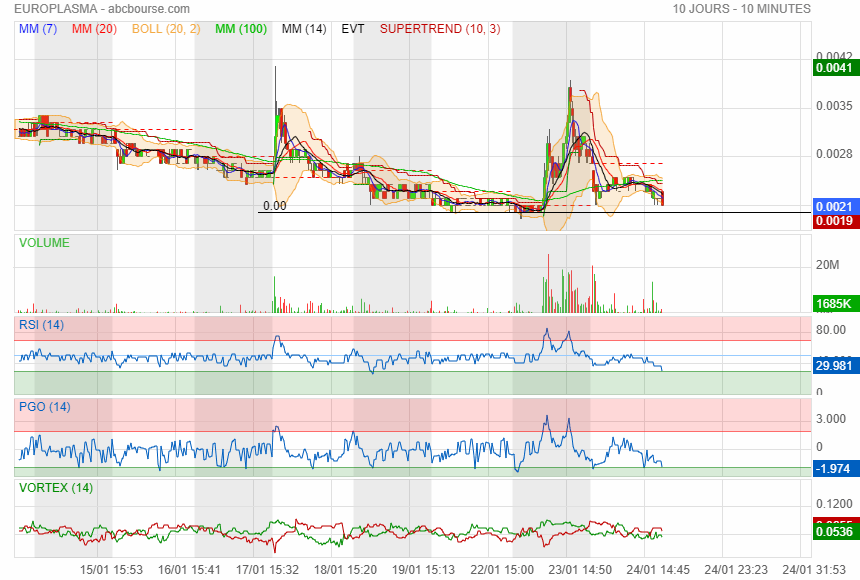
Task: Click the 15/01 15:53 date label
Action: (x=111, y=570)
